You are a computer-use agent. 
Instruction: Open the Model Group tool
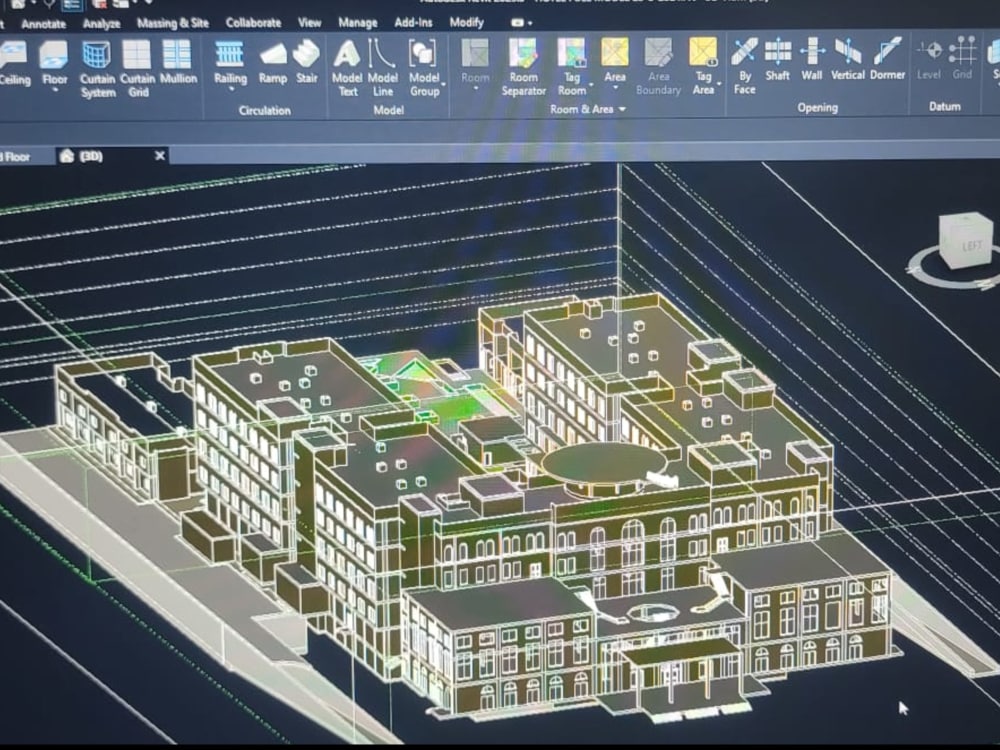click(424, 69)
